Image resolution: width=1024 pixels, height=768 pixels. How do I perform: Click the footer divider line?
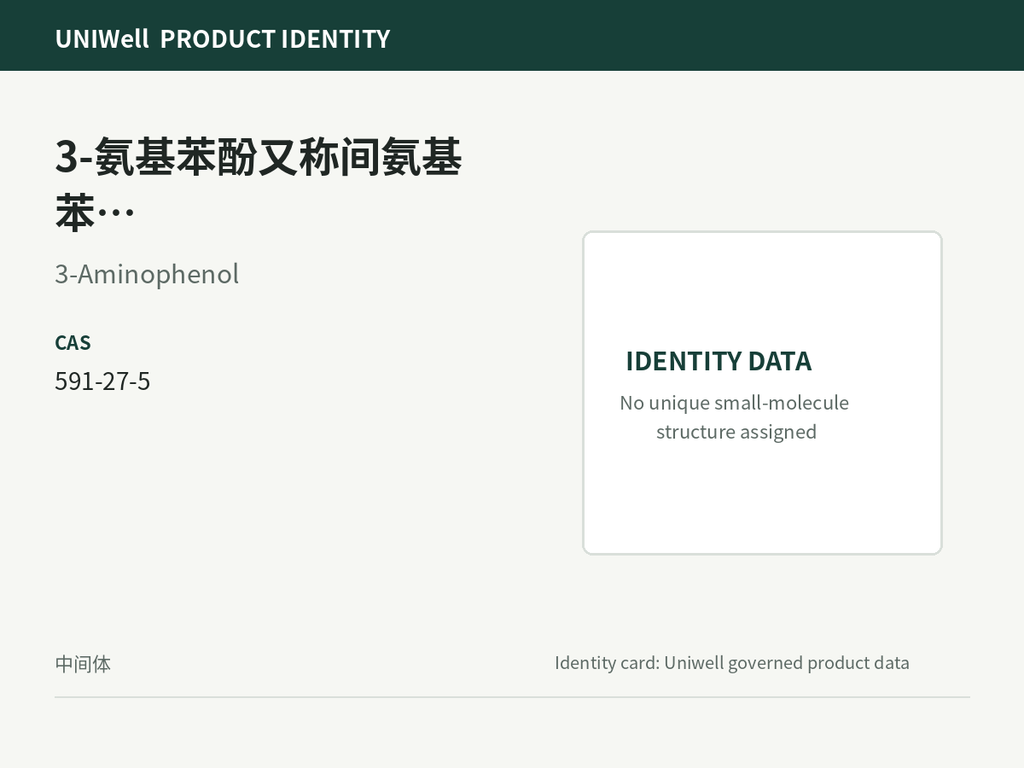point(512,697)
